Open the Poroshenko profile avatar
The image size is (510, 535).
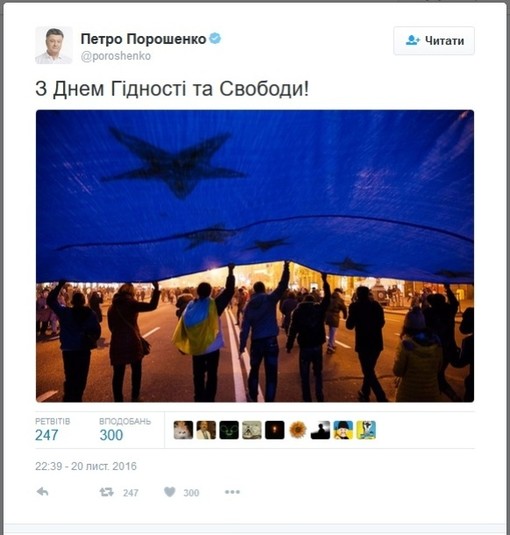click(54, 45)
